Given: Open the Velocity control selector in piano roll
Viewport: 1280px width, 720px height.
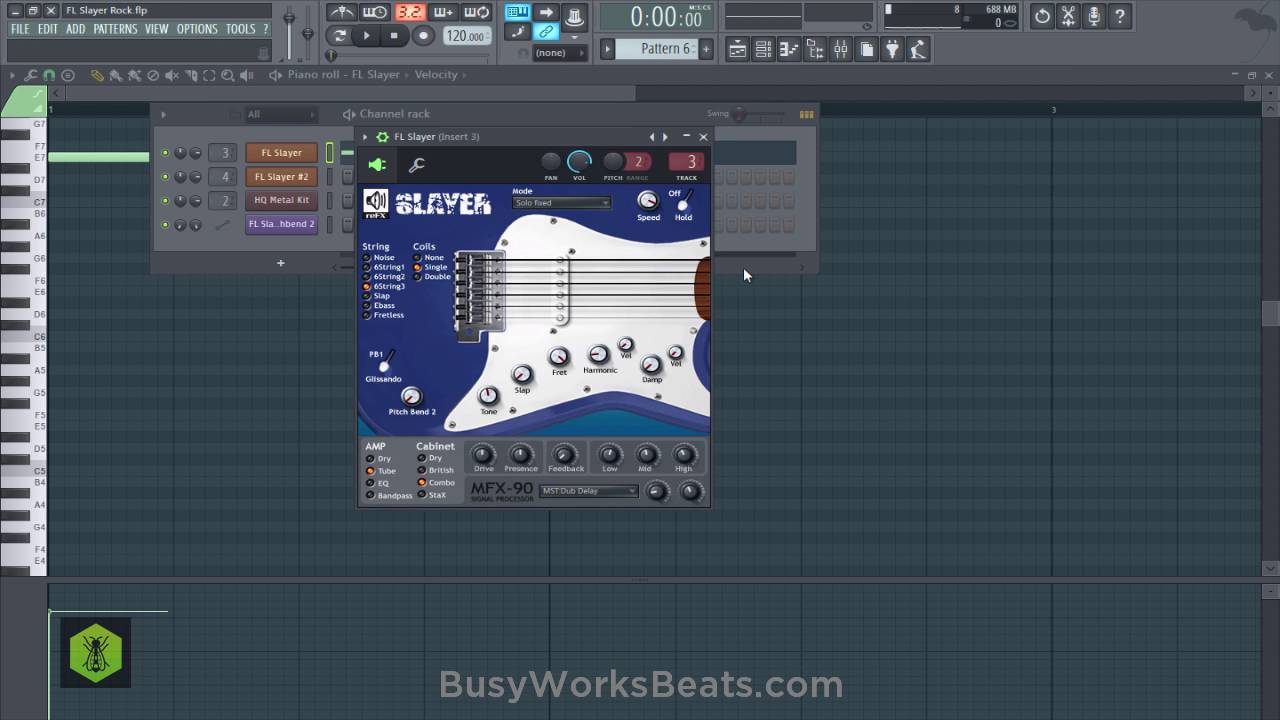Looking at the screenshot, I should coord(436,75).
